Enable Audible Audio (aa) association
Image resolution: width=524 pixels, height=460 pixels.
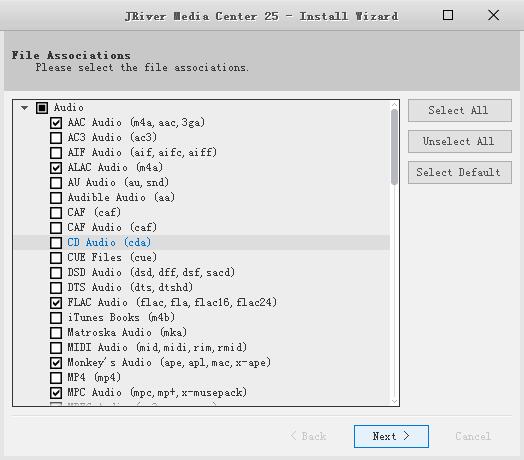tap(56, 198)
